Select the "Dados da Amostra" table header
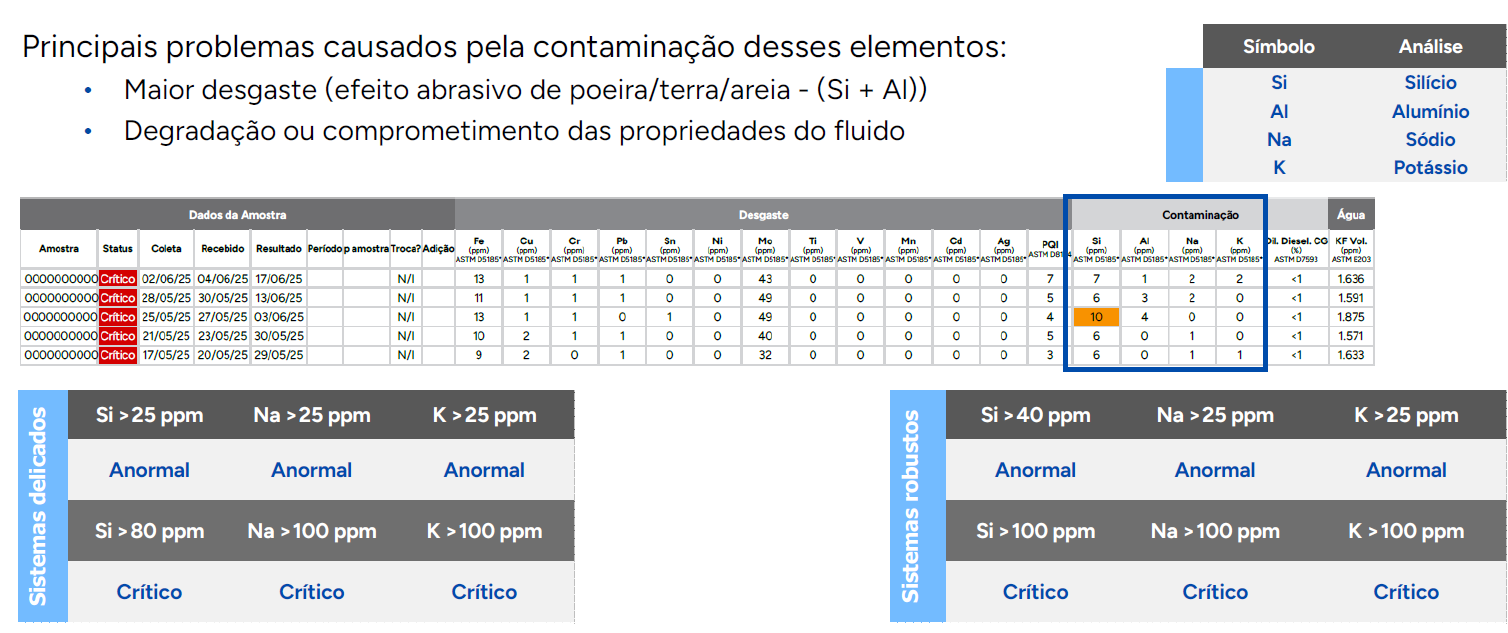 pyautogui.click(x=237, y=214)
